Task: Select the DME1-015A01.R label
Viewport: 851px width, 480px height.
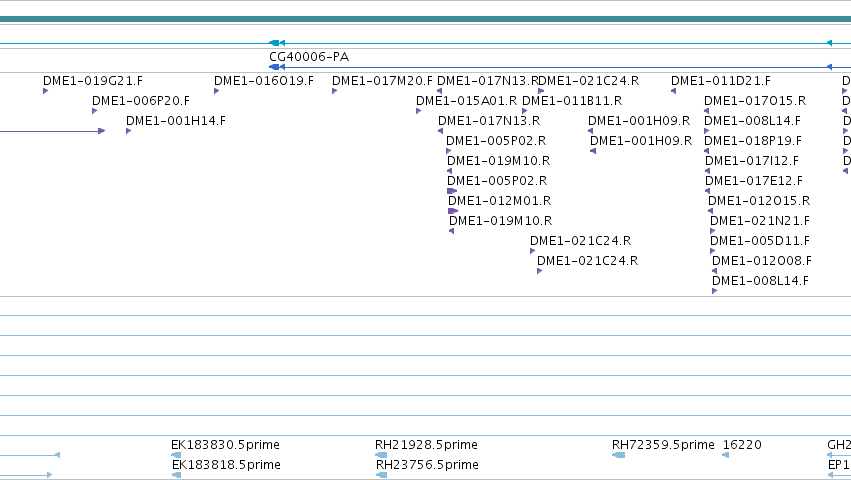Action: click(466, 100)
